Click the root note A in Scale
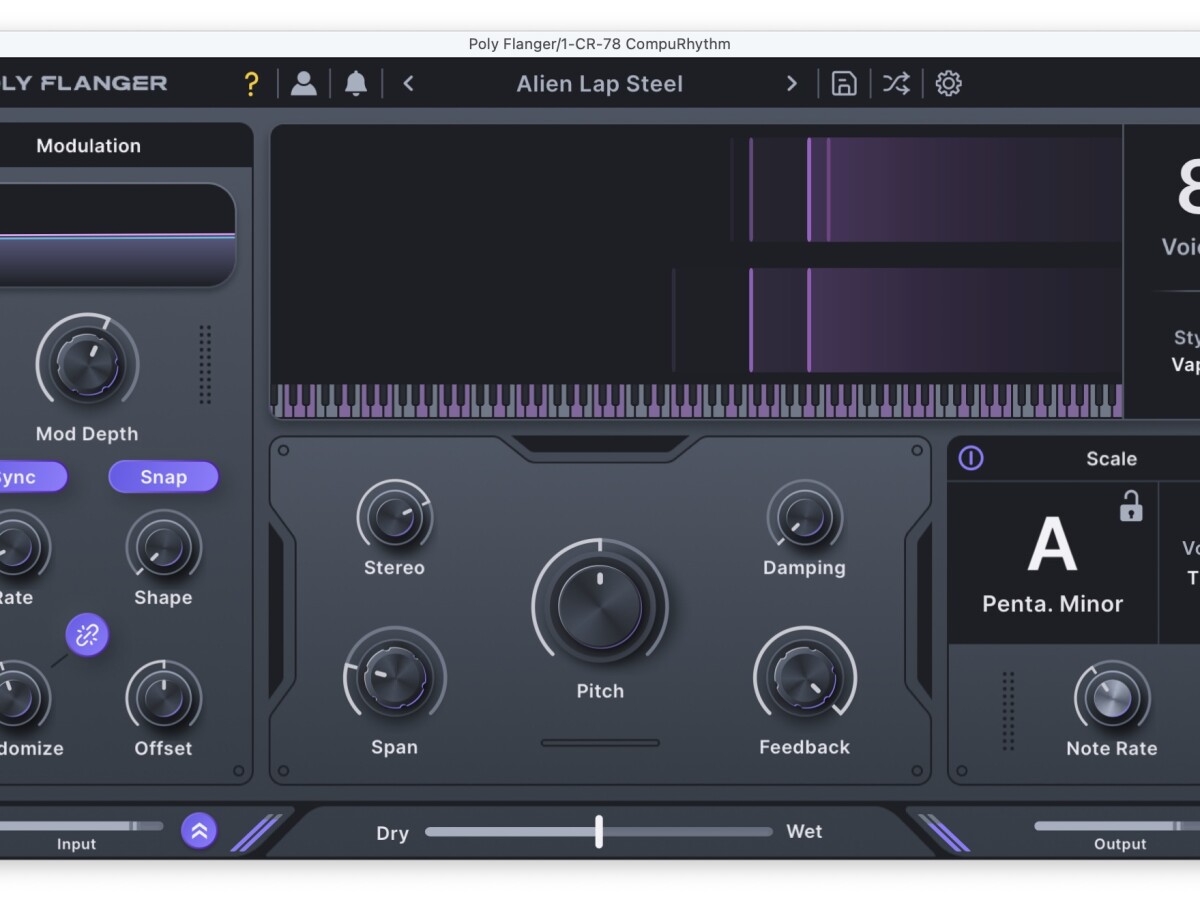Viewport: 1200px width, 900px height. point(1052,546)
